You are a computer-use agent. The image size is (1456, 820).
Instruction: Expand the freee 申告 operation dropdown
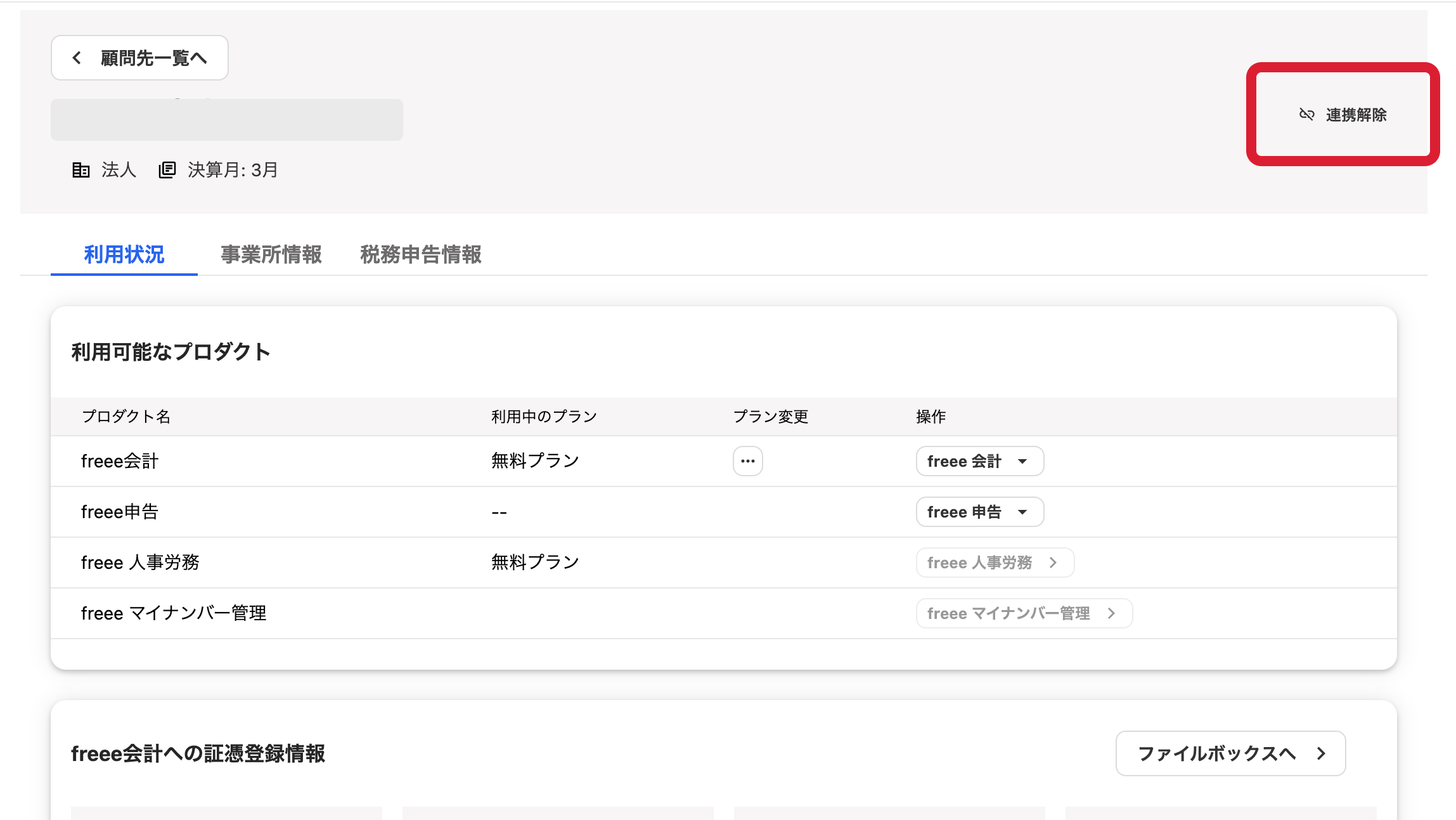pos(980,512)
